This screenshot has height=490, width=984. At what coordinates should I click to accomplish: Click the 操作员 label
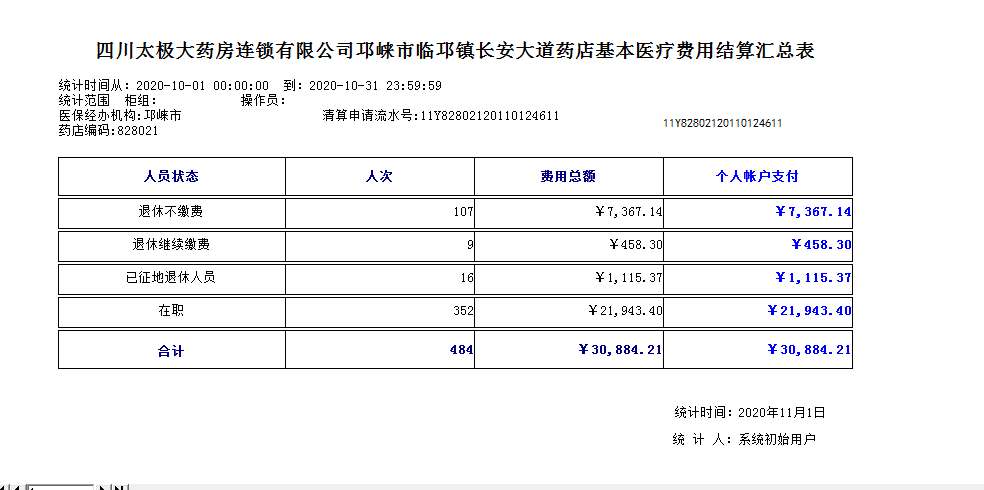coord(264,100)
